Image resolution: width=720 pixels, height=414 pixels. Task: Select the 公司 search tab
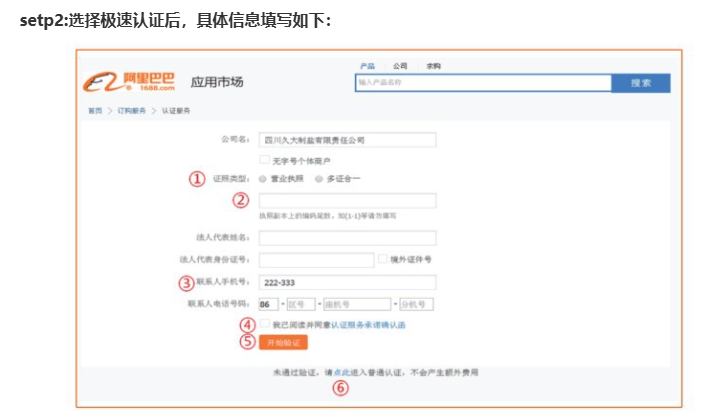click(400, 66)
